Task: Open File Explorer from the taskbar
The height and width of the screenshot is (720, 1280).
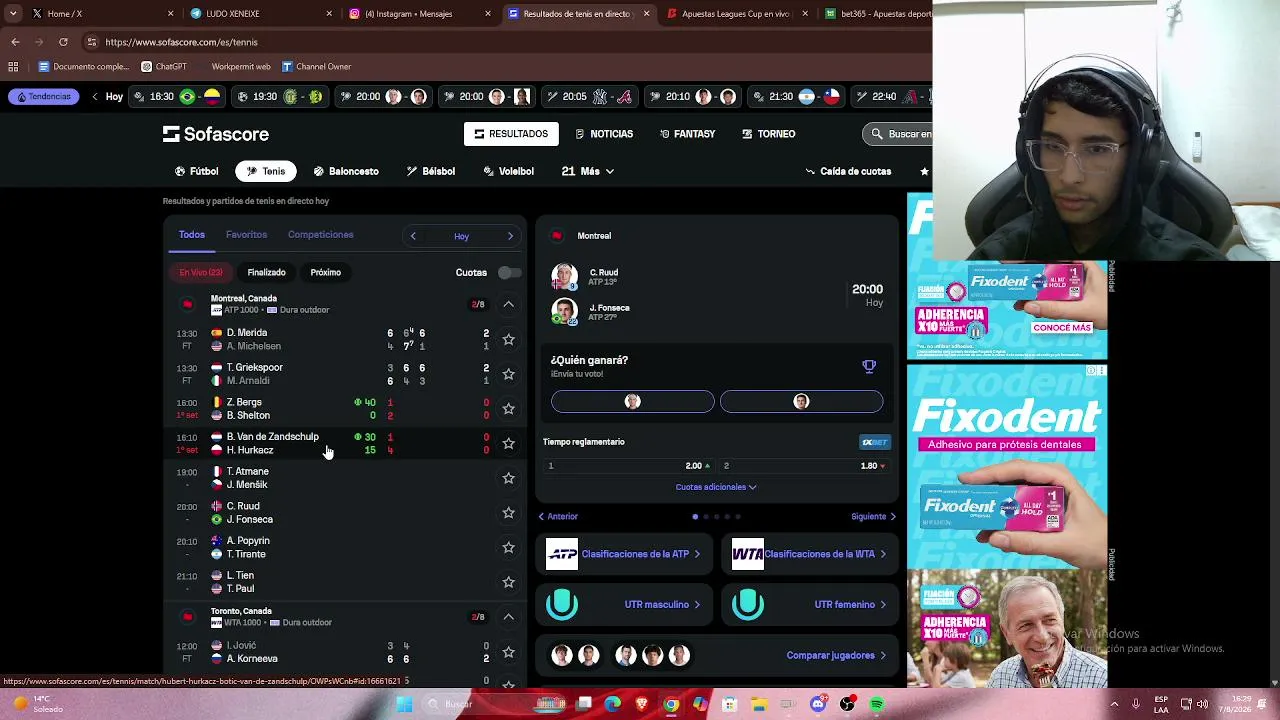Action: 759,705
